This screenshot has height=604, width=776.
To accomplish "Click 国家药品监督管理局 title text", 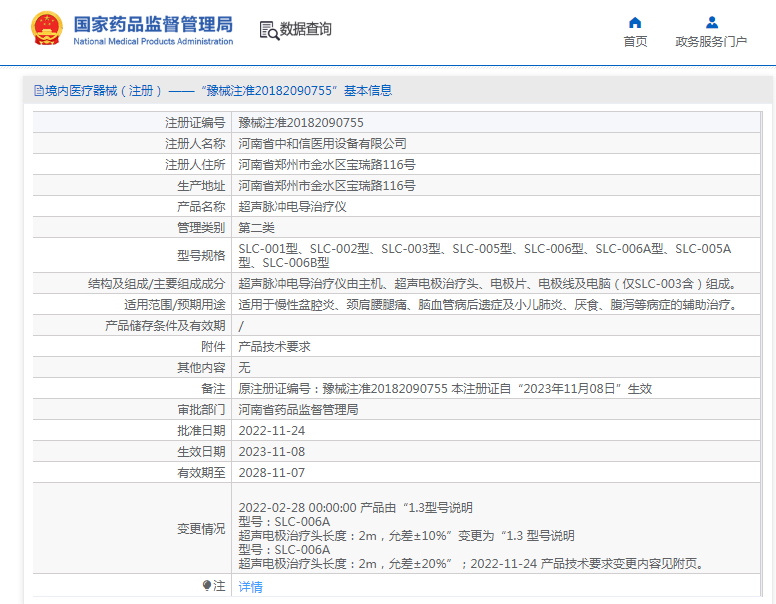I will (x=153, y=24).
